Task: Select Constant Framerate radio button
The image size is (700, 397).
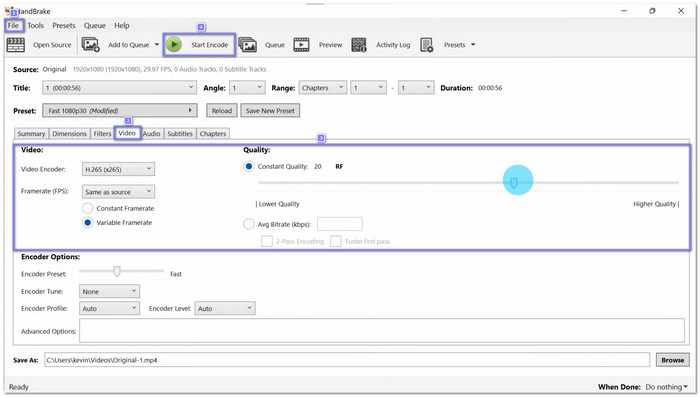Action: [88, 208]
